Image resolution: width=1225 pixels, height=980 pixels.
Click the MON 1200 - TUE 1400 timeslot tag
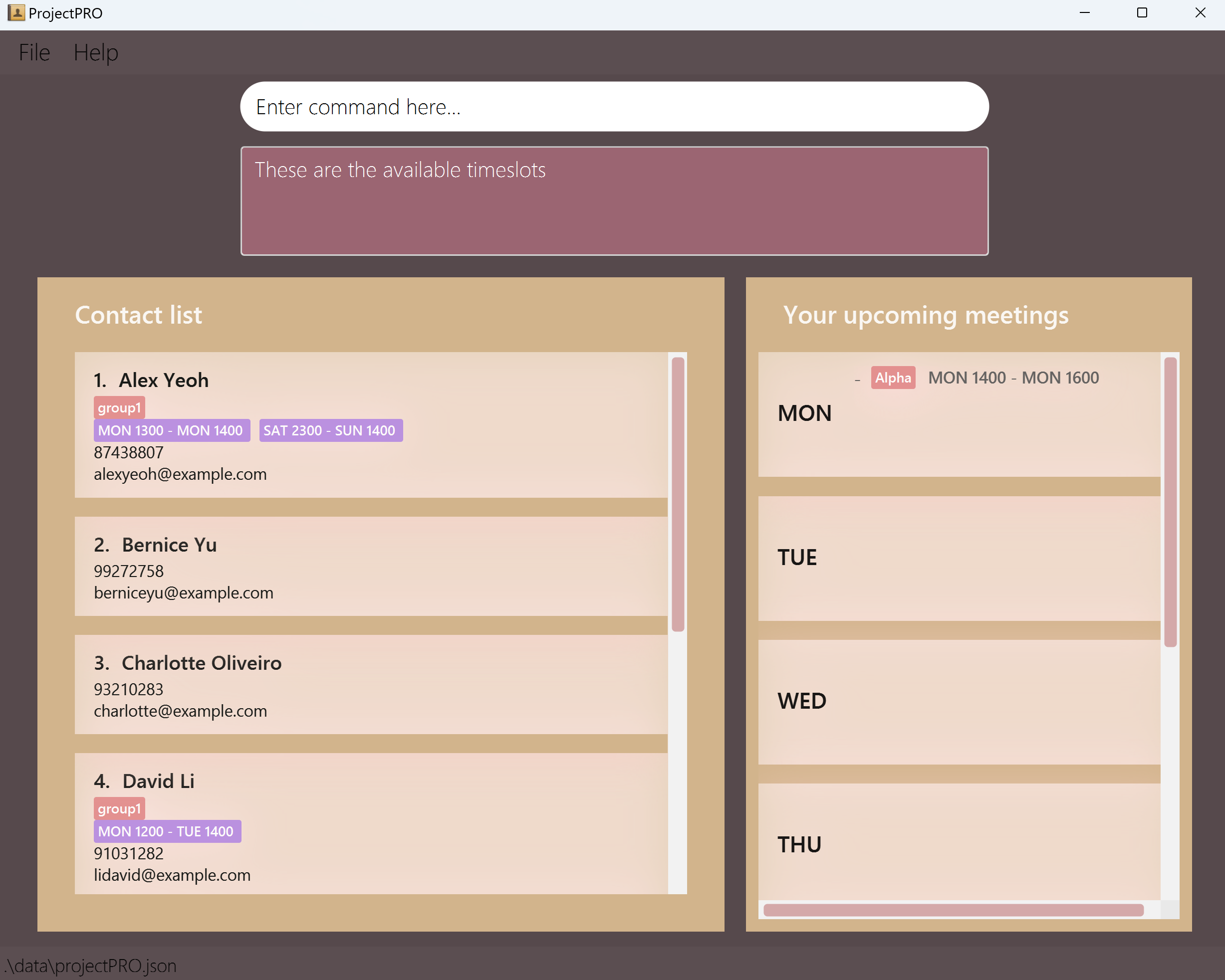tap(167, 831)
